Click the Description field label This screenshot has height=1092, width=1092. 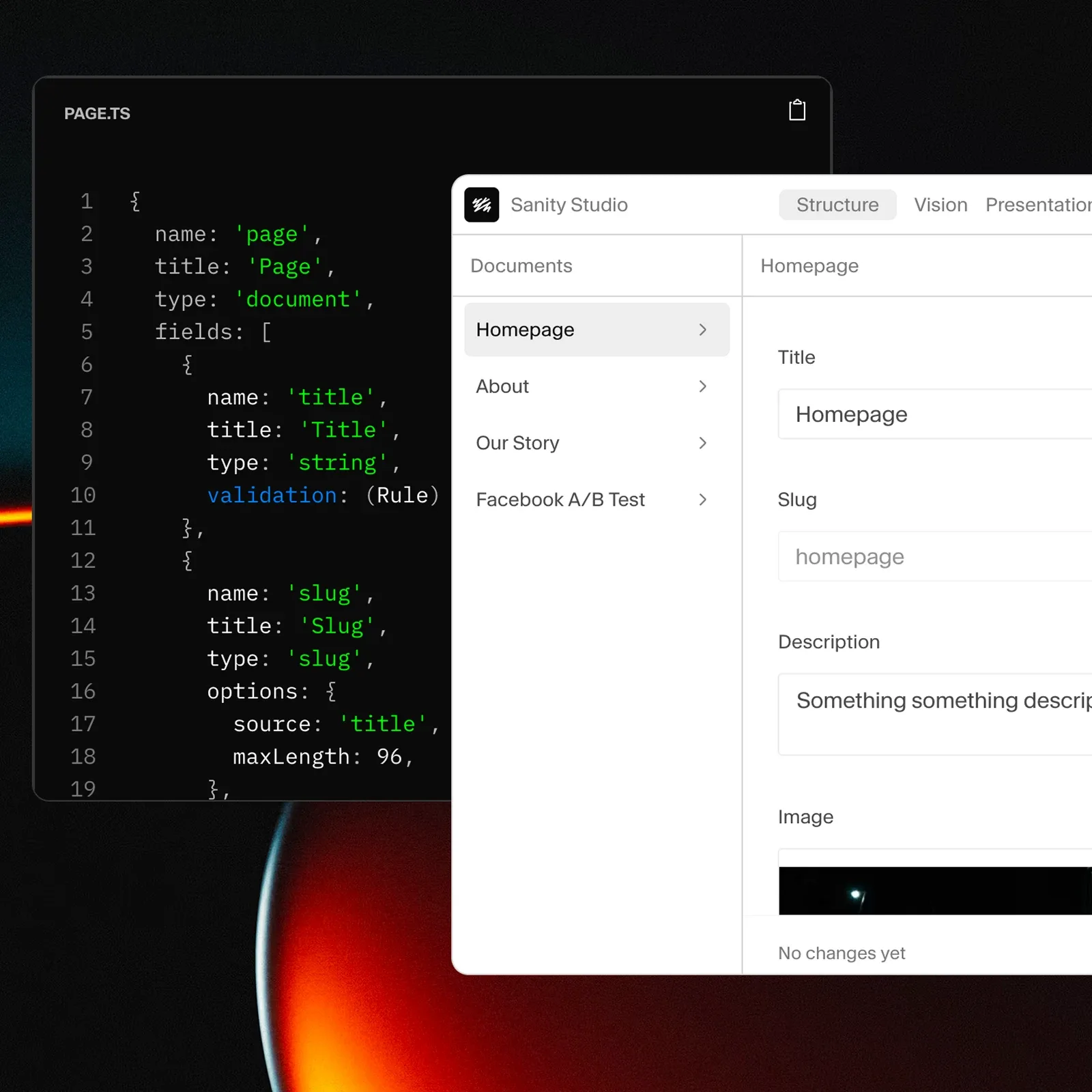click(x=829, y=642)
